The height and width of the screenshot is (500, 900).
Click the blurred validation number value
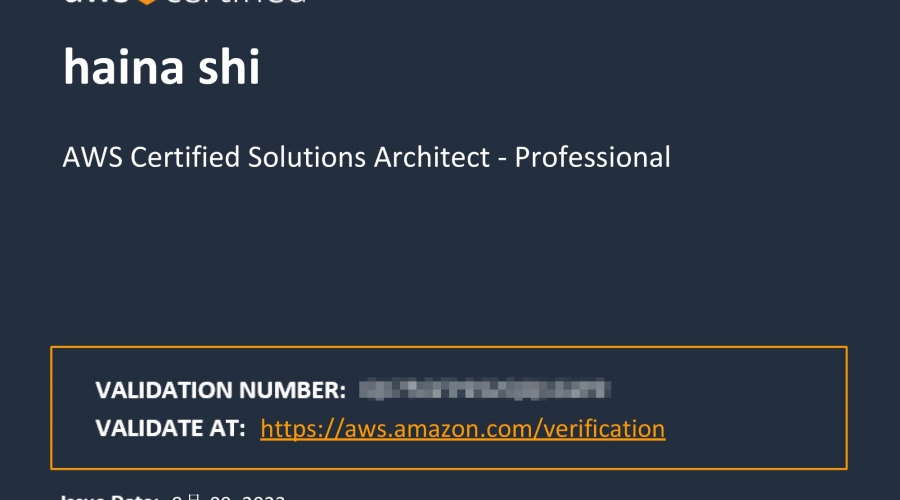tap(484, 389)
